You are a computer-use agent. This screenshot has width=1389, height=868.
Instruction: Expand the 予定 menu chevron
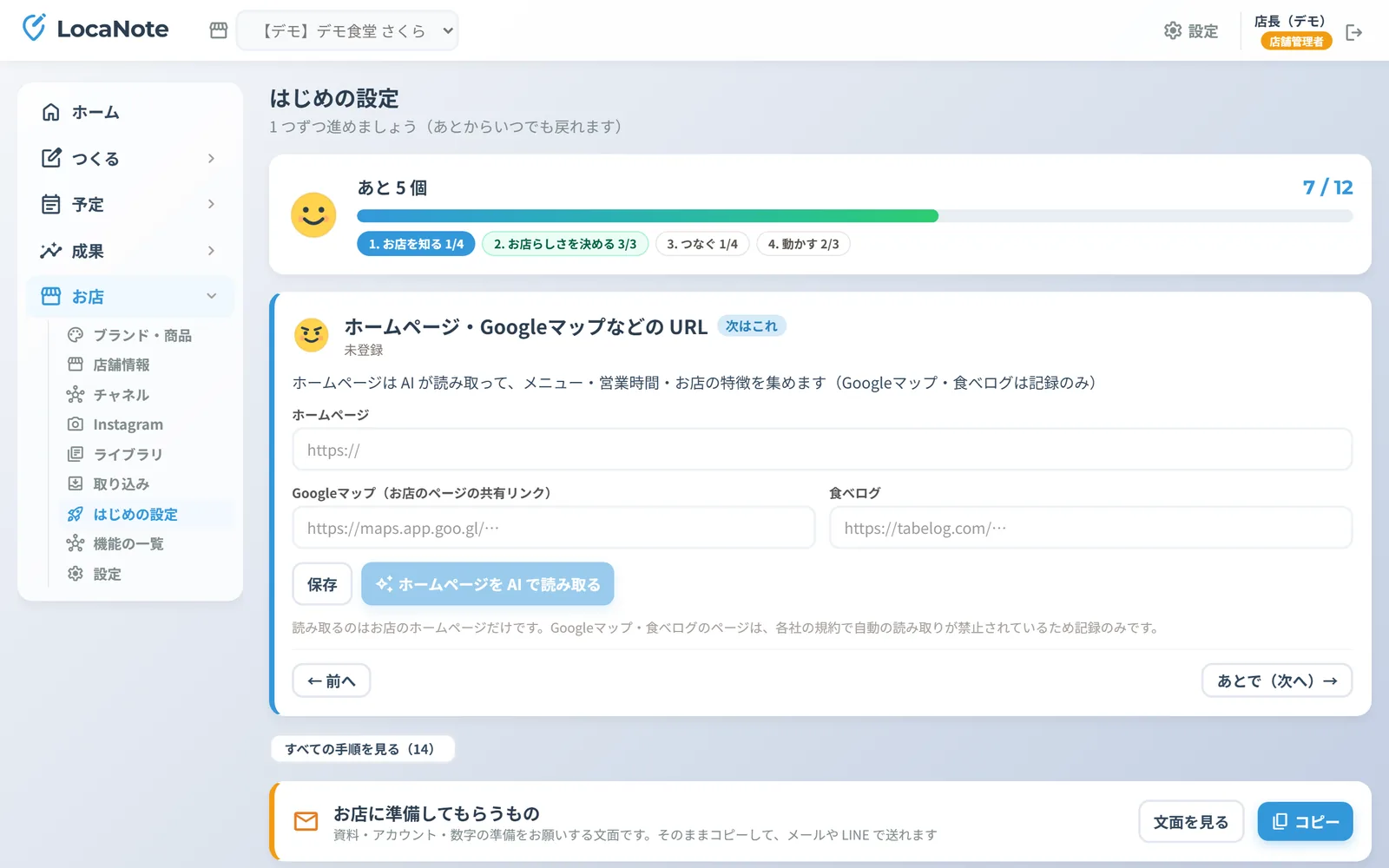point(211,204)
